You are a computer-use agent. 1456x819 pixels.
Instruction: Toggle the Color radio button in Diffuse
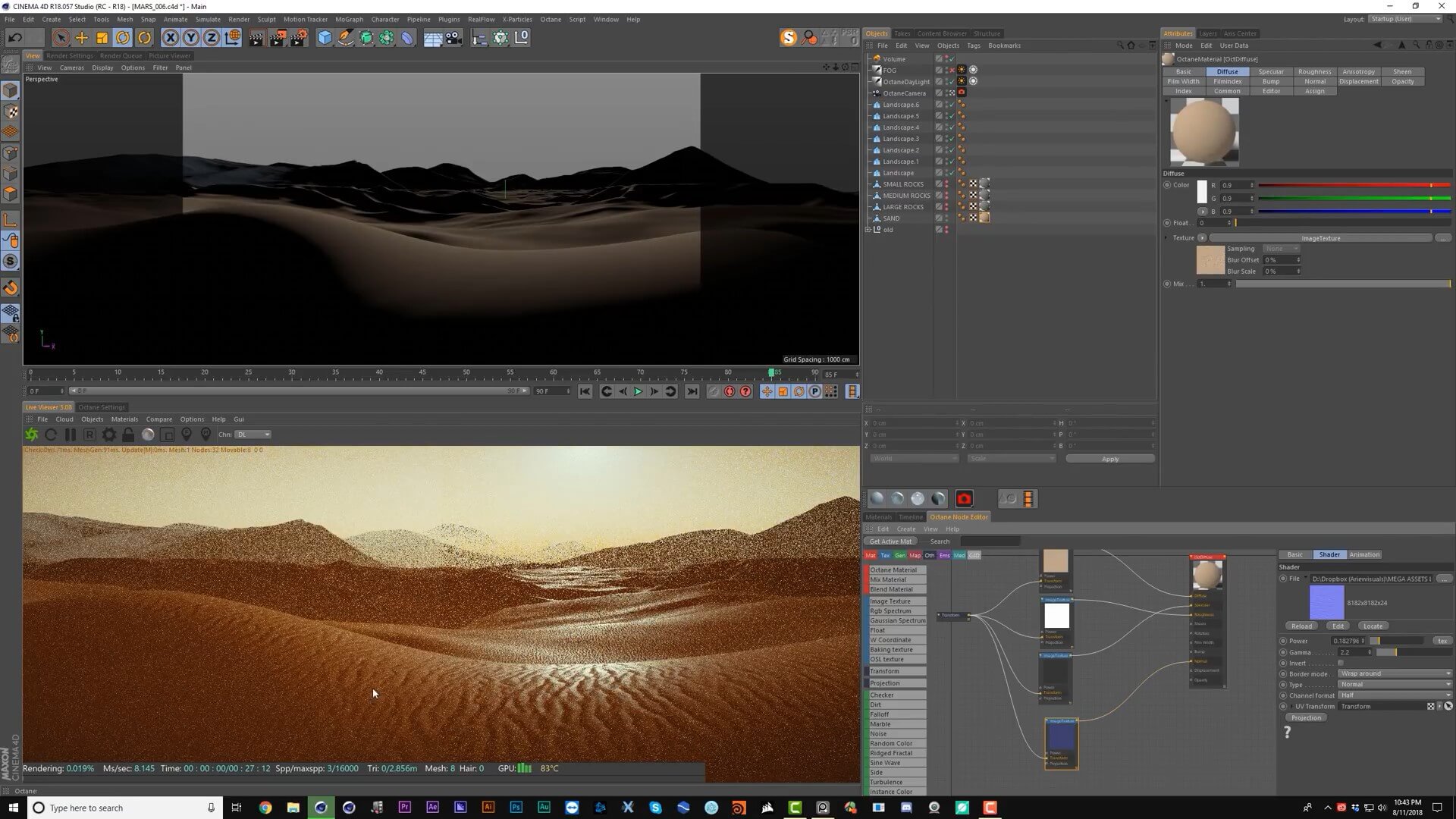click(x=1167, y=185)
